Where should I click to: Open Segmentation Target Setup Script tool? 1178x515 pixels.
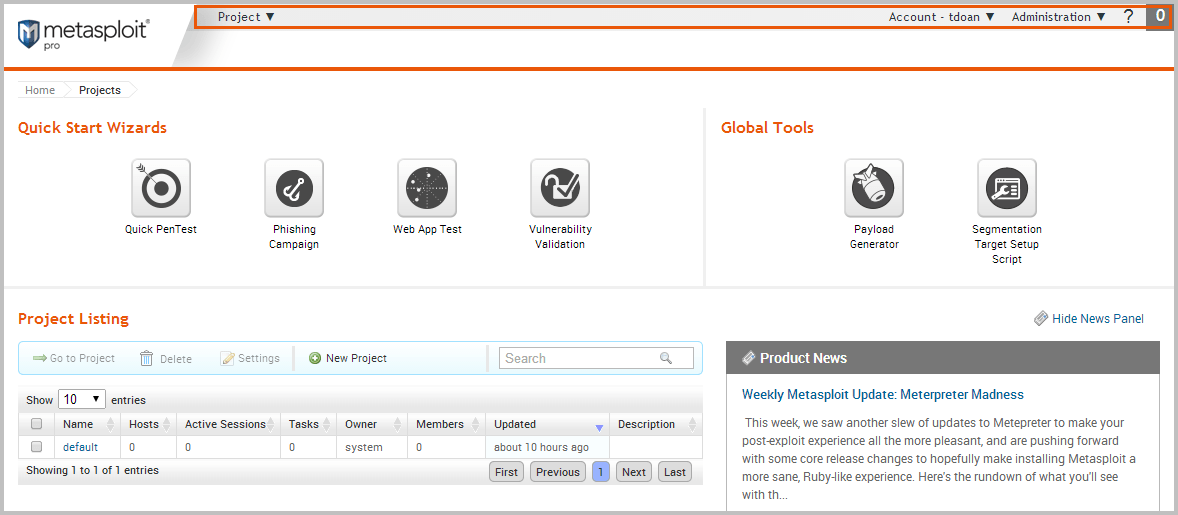pyautogui.click(x=1007, y=188)
